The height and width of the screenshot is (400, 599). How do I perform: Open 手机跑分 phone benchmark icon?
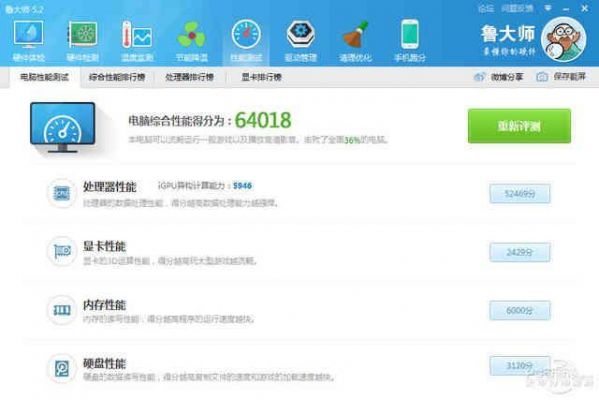point(410,34)
